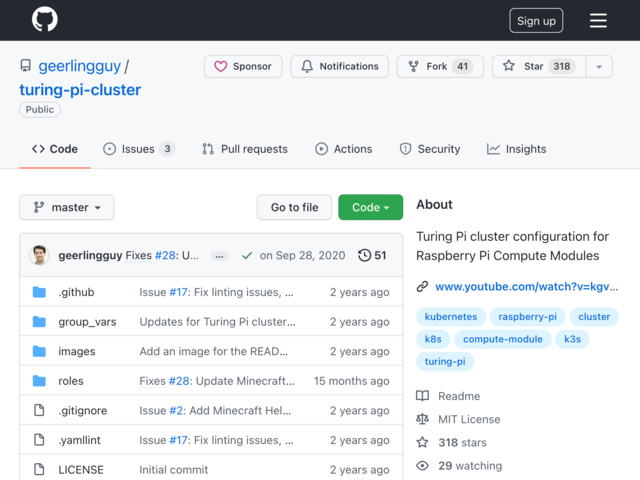640x480 pixels.
Task: Click the fork count badge 41
Action: coord(462,66)
